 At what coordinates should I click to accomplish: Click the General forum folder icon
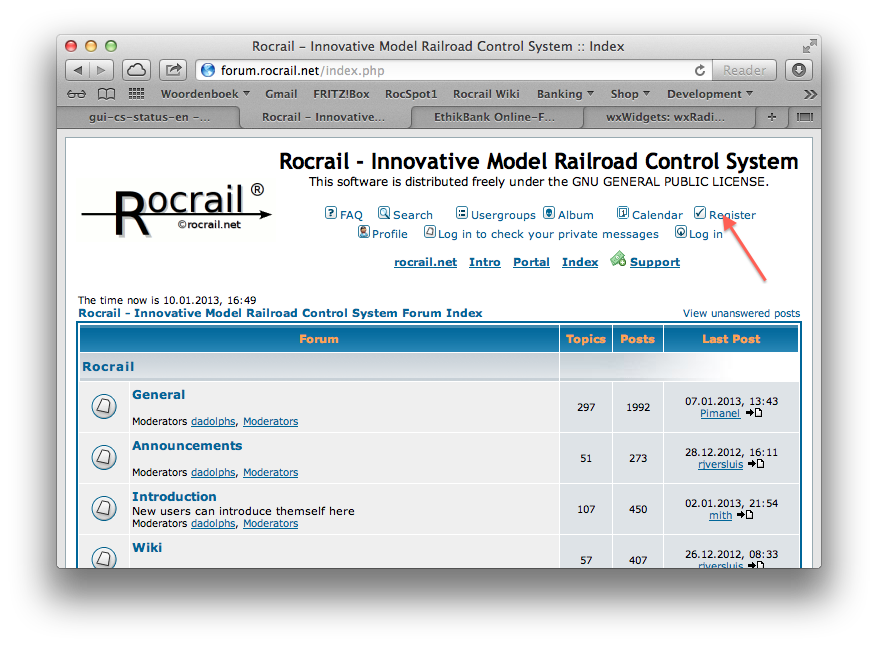click(x=104, y=406)
